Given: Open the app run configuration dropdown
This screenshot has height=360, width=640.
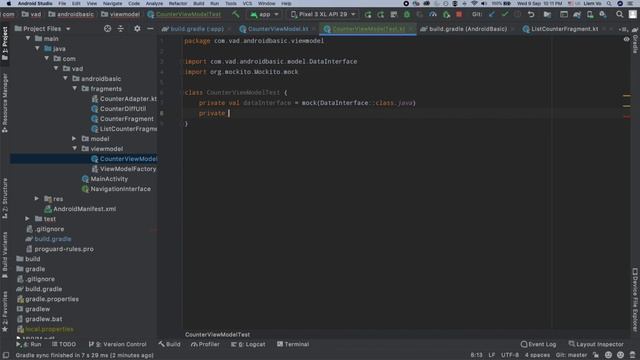Looking at the screenshot, I should point(264,14).
